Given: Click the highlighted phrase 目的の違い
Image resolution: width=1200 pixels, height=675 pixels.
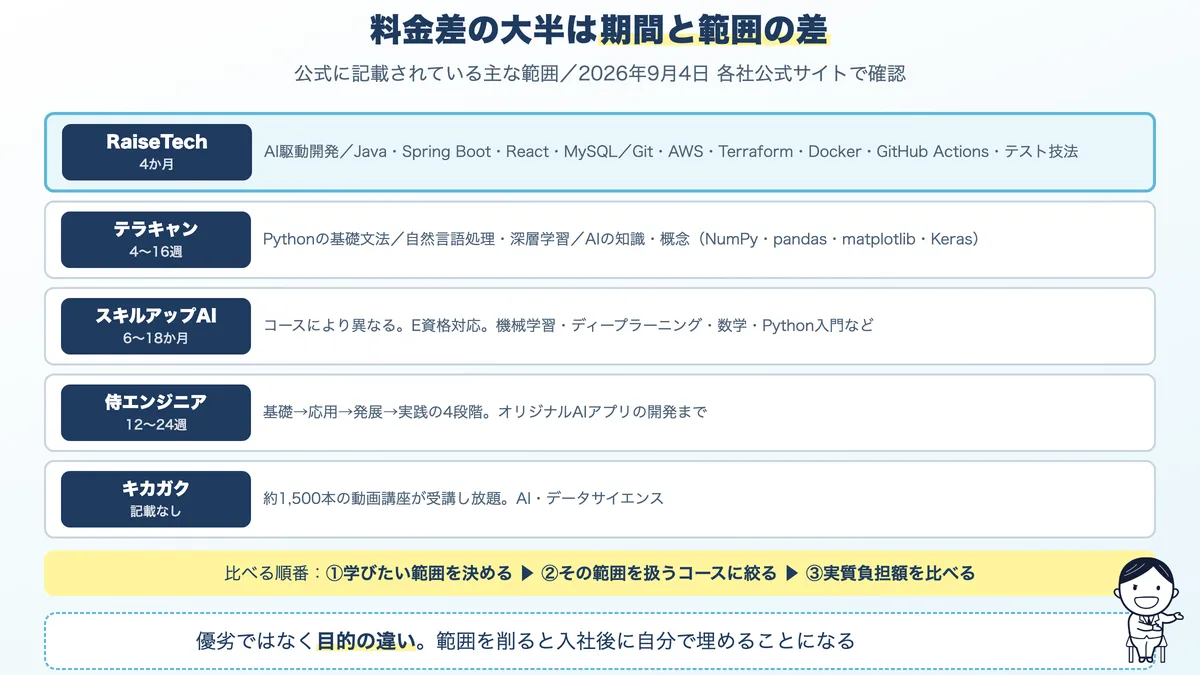Looking at the screenshot, I should pos(366,641).
